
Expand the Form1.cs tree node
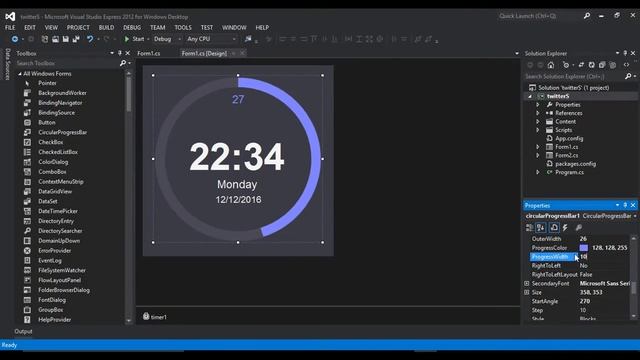(x=538, y=147)
